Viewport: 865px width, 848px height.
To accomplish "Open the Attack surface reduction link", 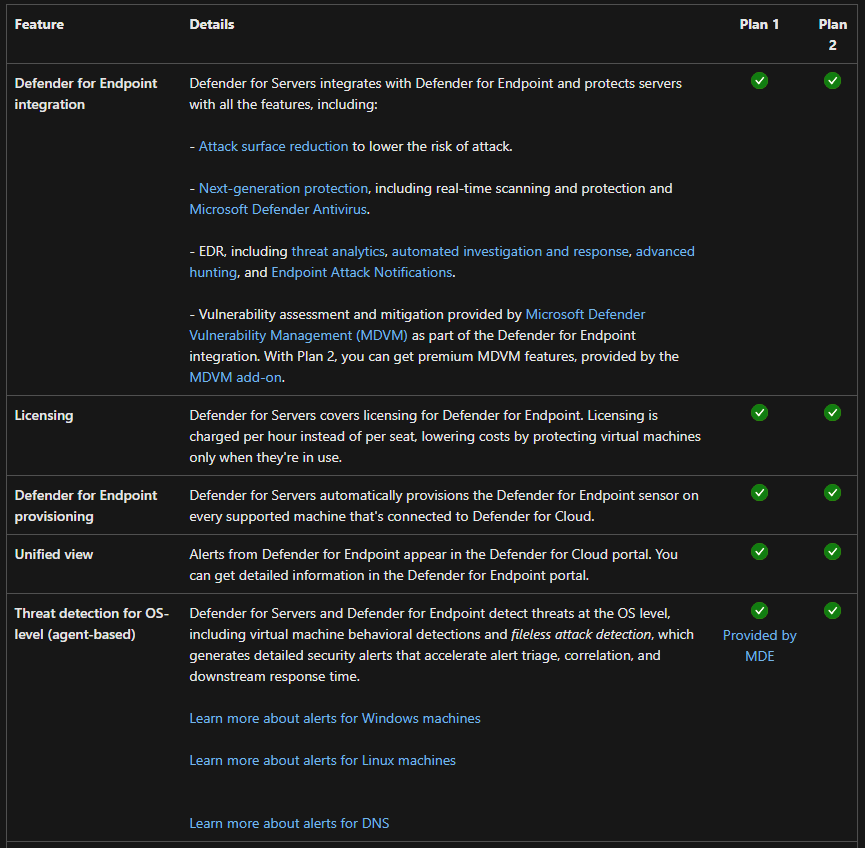I will pos(273,146).
